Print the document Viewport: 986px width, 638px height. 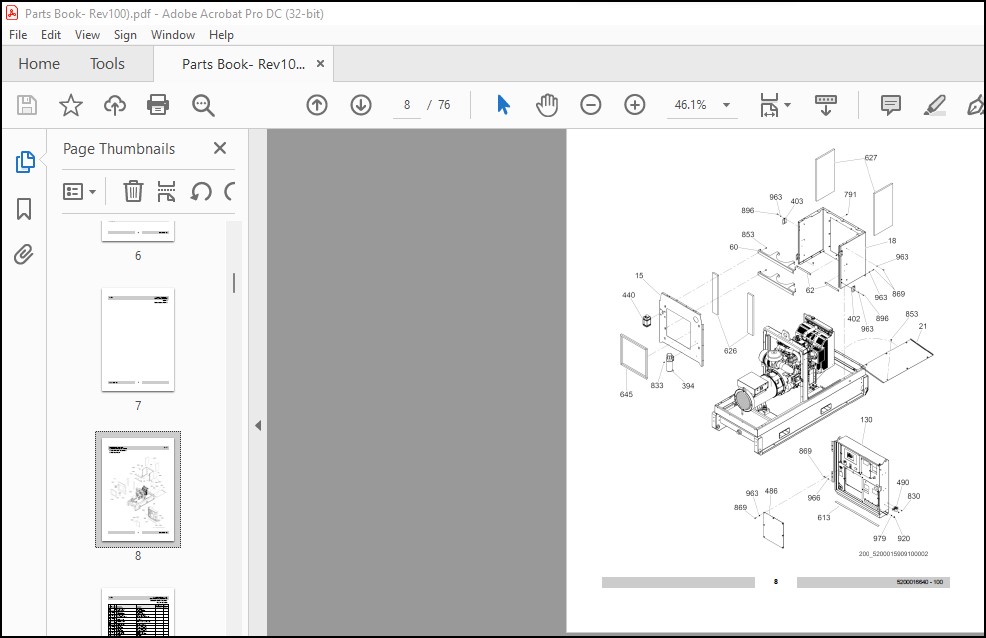click(158, 105)
